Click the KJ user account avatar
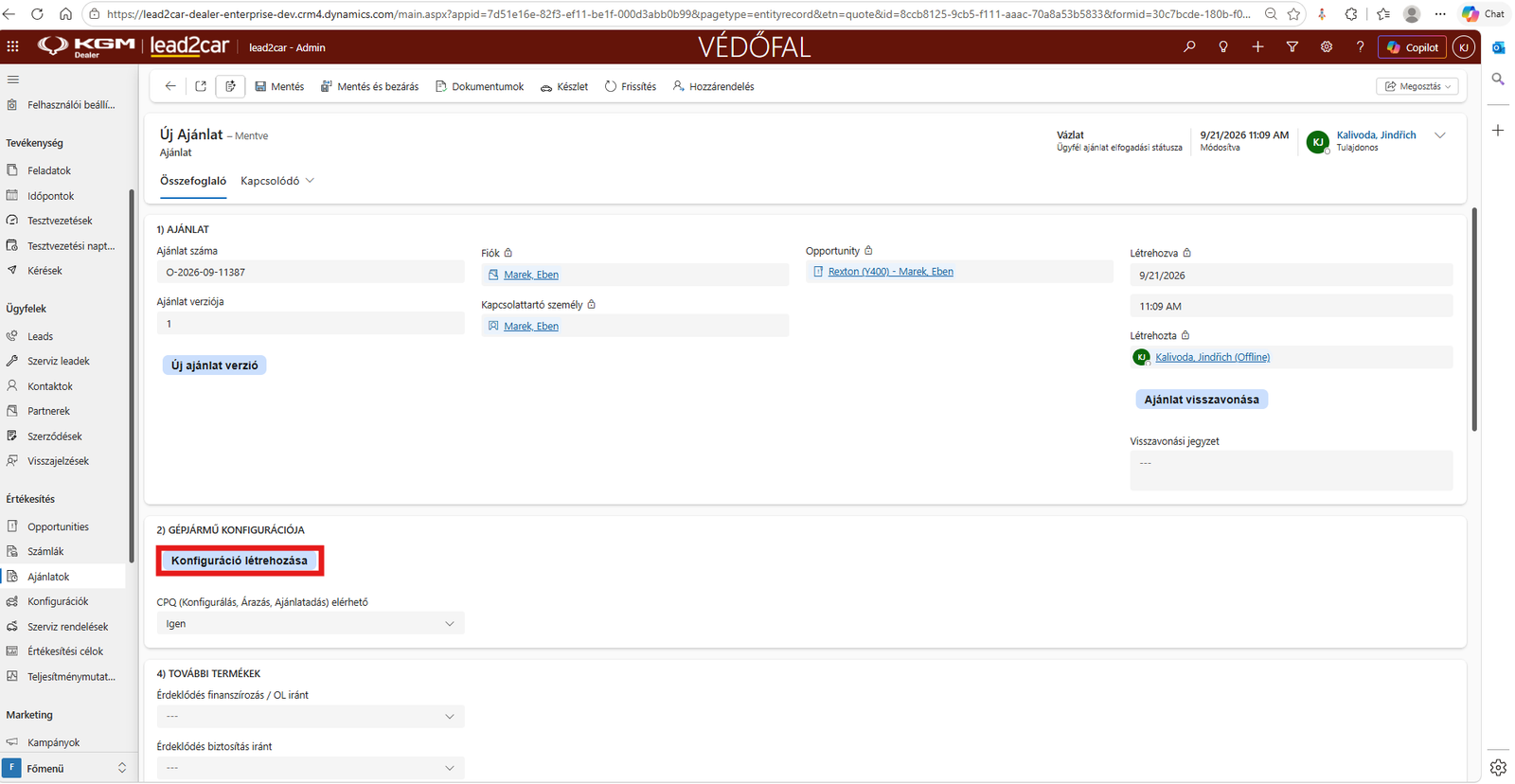 coord(1463,47)
